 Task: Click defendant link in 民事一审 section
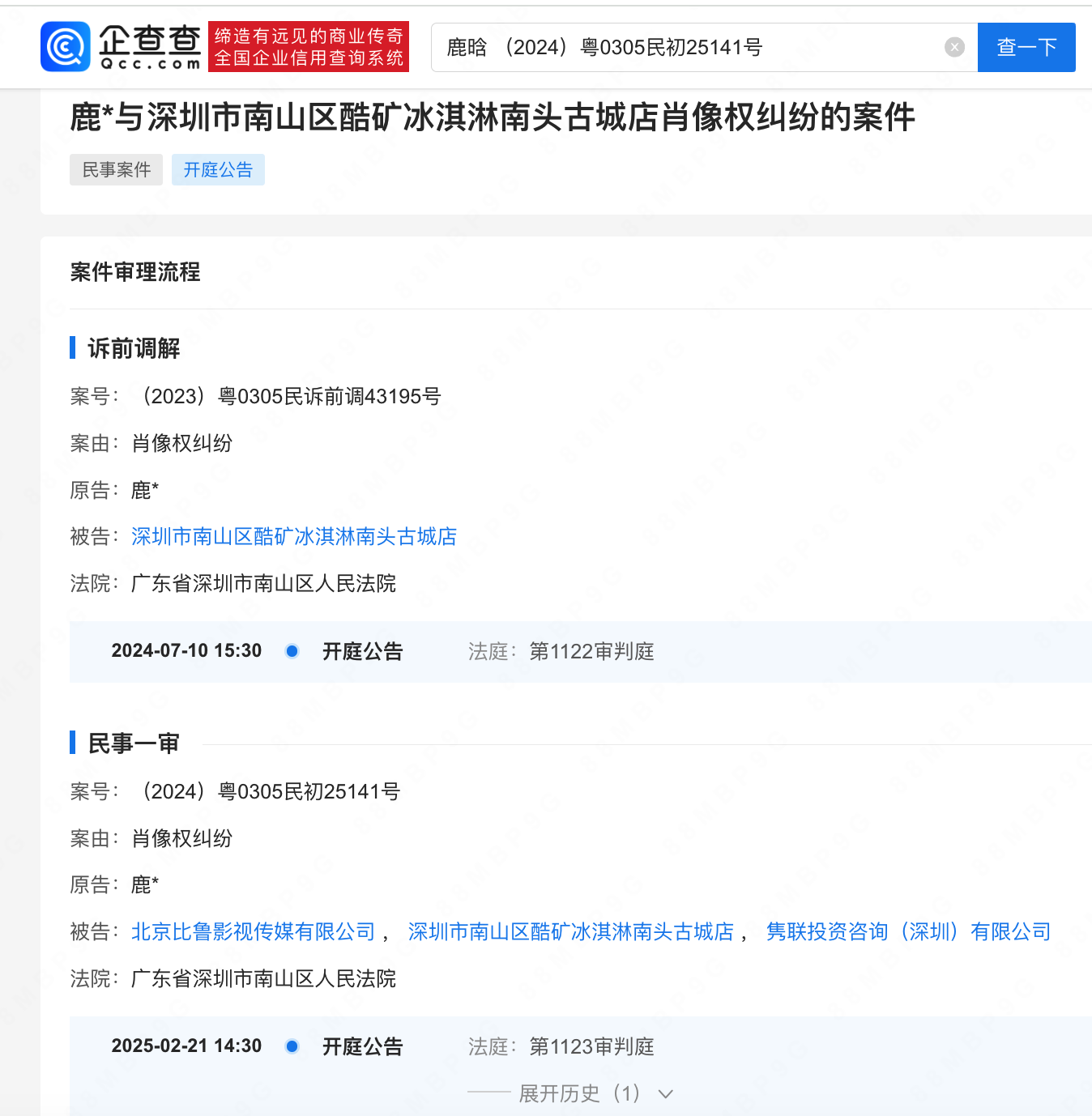[572, 931]
